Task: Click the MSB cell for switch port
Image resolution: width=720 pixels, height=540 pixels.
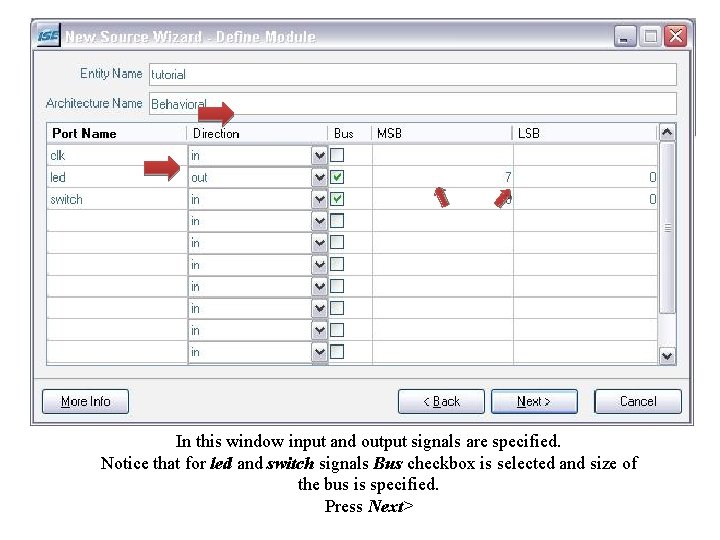Action: click(443, 199)
